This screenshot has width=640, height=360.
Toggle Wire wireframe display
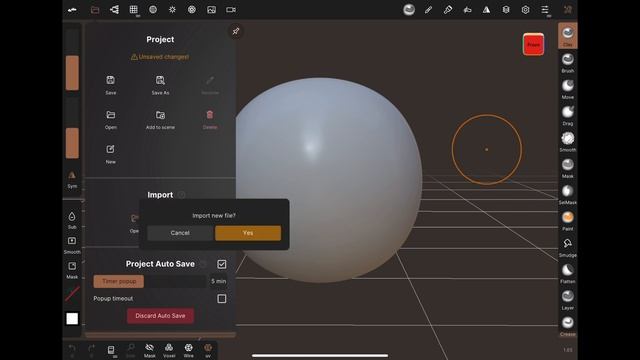coord(189,350)
